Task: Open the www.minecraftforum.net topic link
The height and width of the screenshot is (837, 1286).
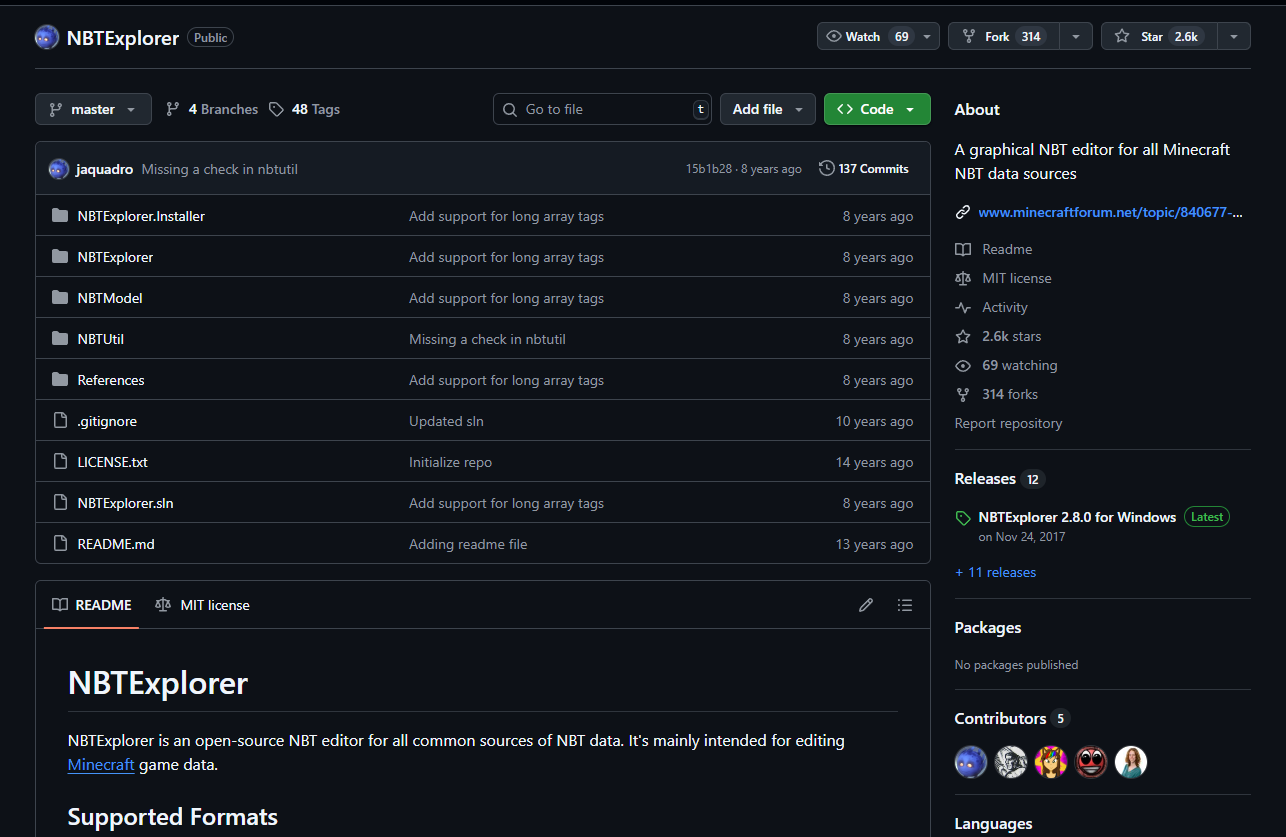Action: tap(1110, 212)
